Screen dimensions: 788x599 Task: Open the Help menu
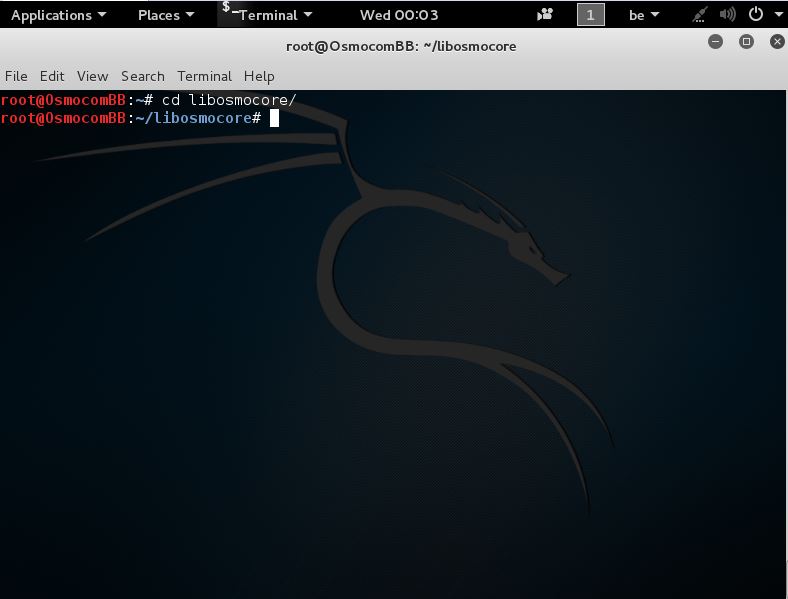(259, 76)
